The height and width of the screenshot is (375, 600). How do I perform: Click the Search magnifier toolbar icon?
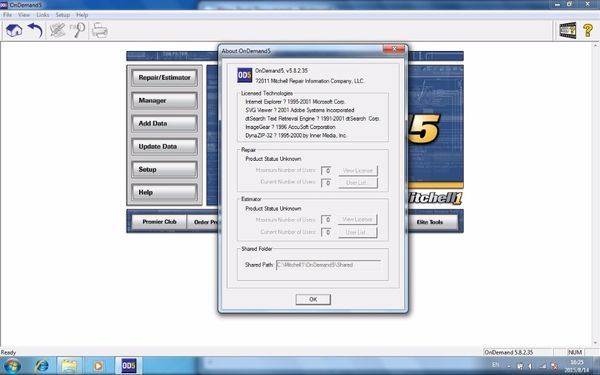coord(78,30)
